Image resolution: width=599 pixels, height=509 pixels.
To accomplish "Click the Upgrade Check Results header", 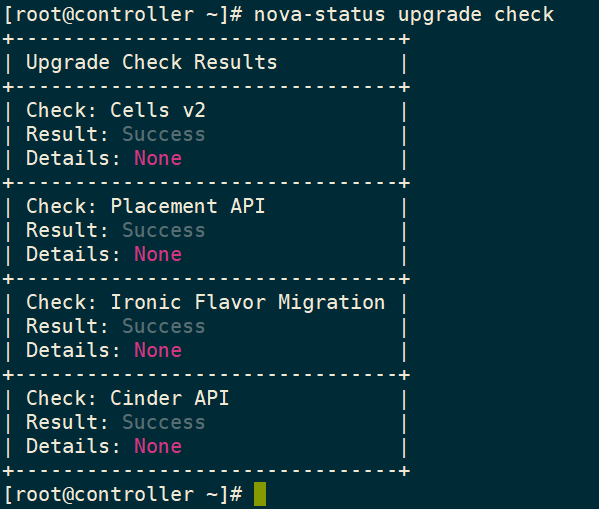I will (152, 63).
